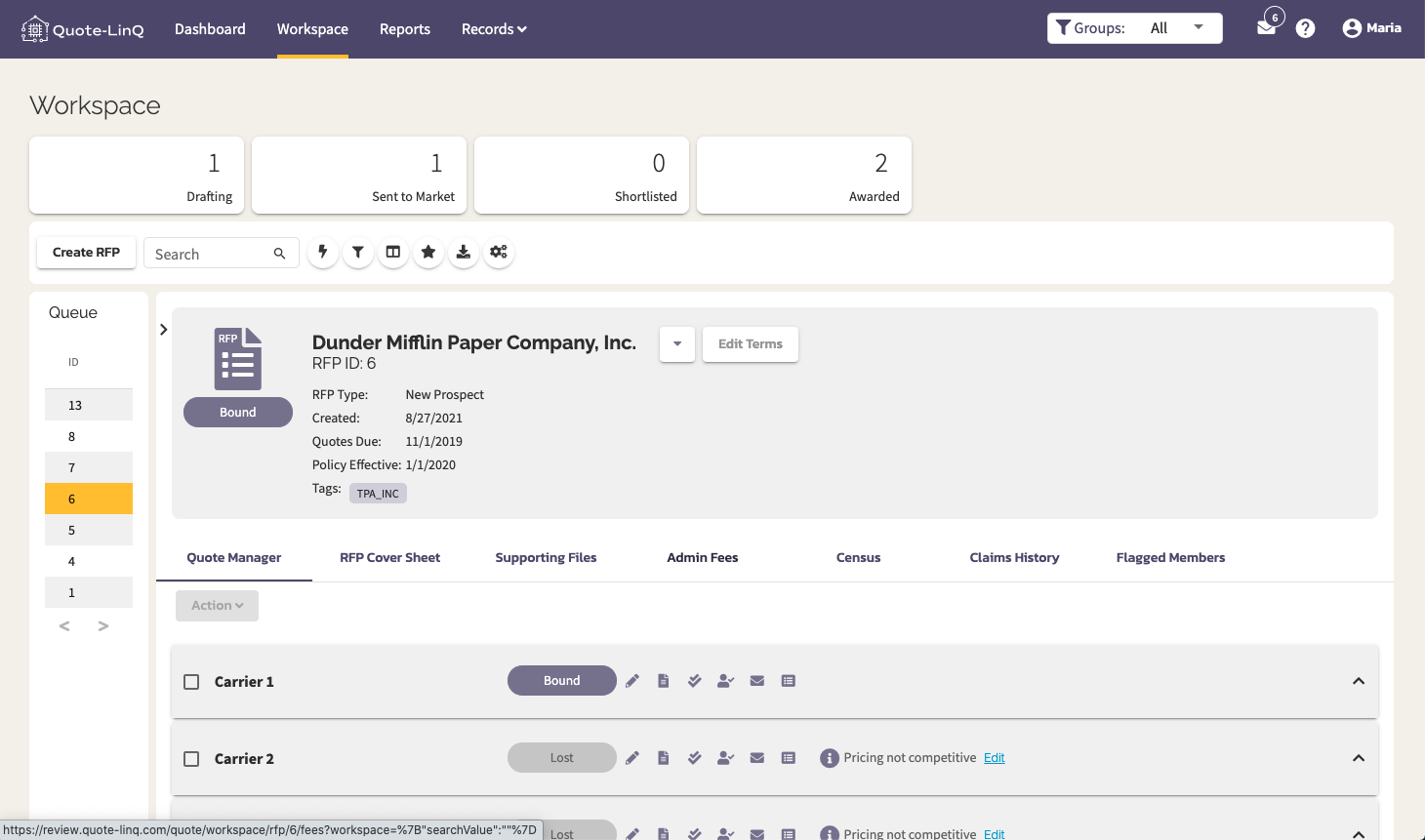Open the column layout icon
The image size is (1425, 840).
(392, 252)
